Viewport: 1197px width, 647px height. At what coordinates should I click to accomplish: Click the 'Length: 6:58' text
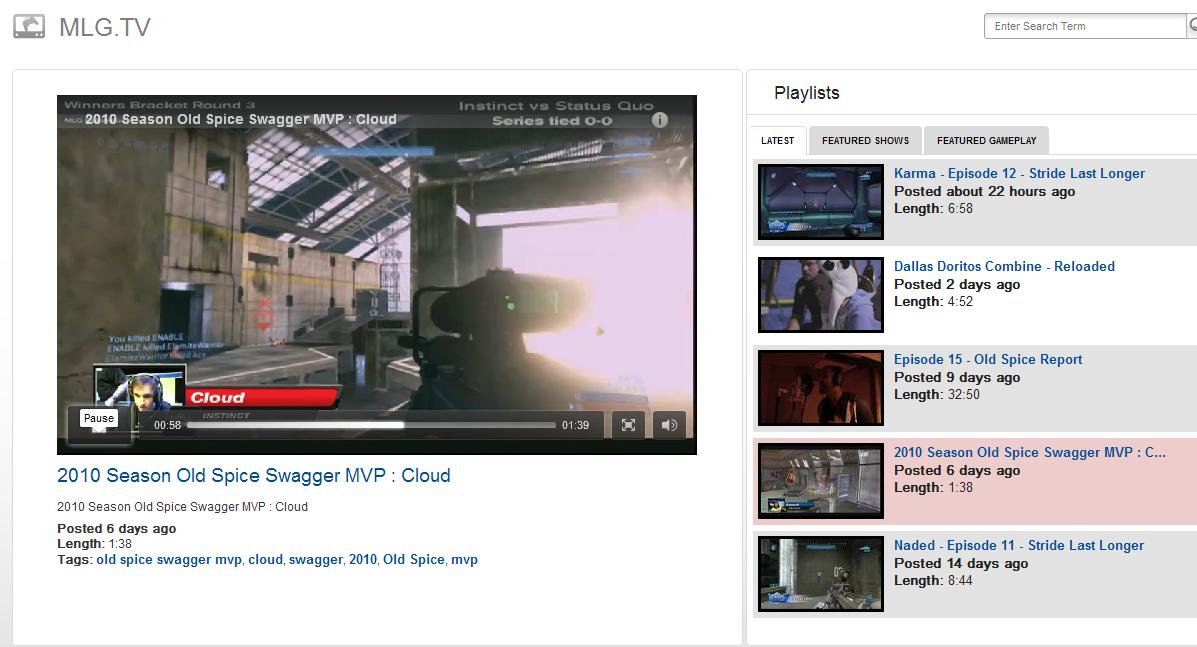(x=934, y=208)
